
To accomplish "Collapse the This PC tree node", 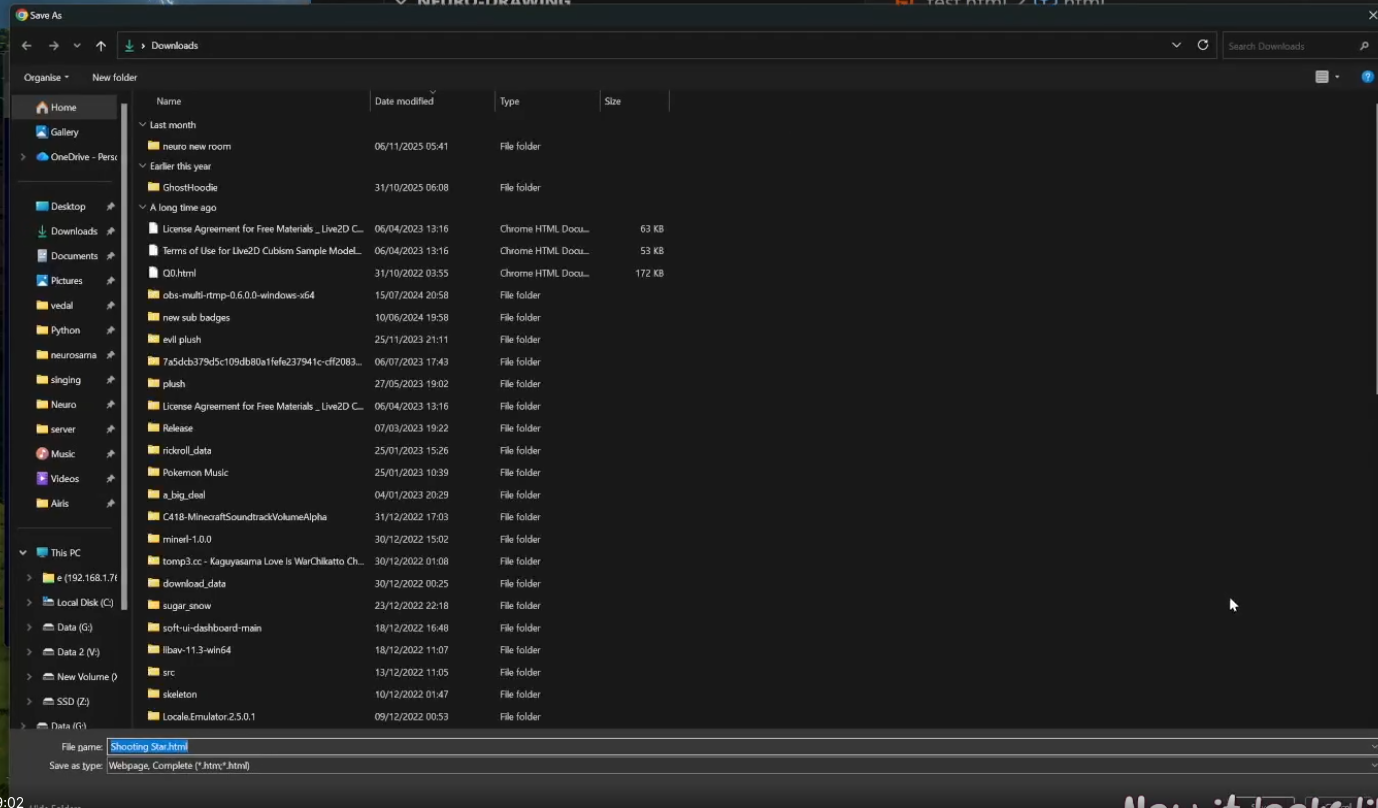I will tap(23, 553).
